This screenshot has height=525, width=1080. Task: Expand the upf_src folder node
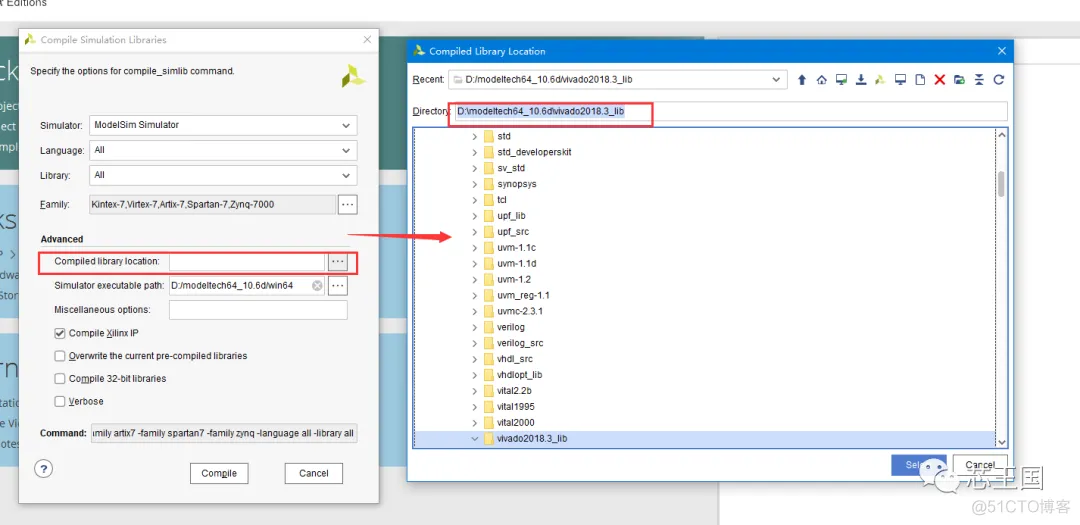[475, 231]
